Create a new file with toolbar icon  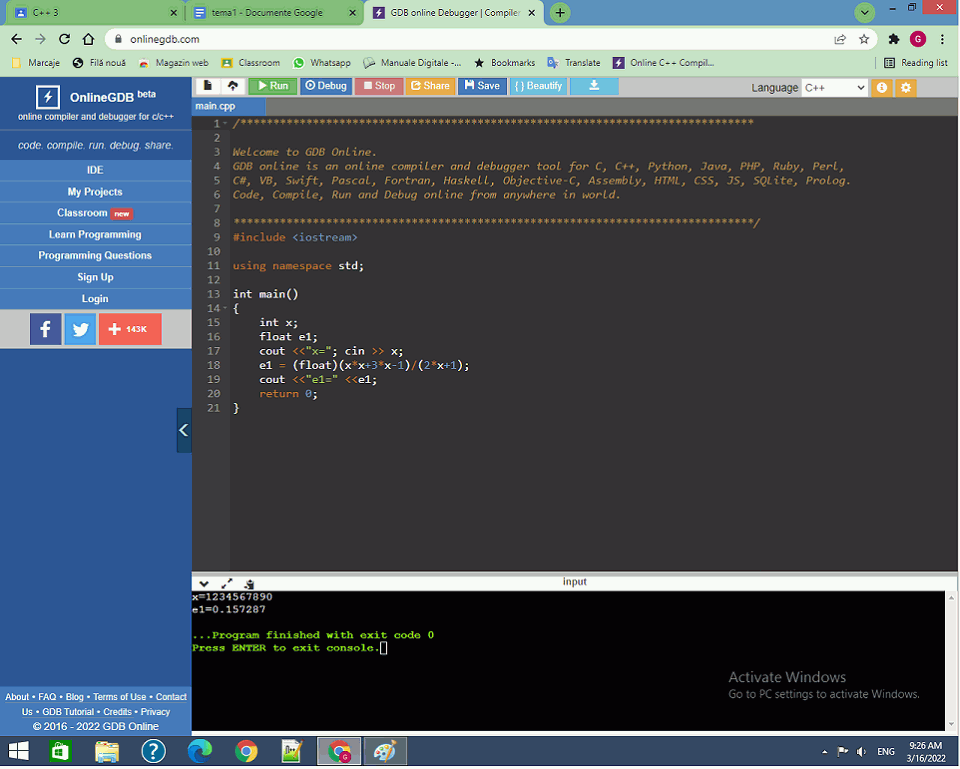coord(208,86)
